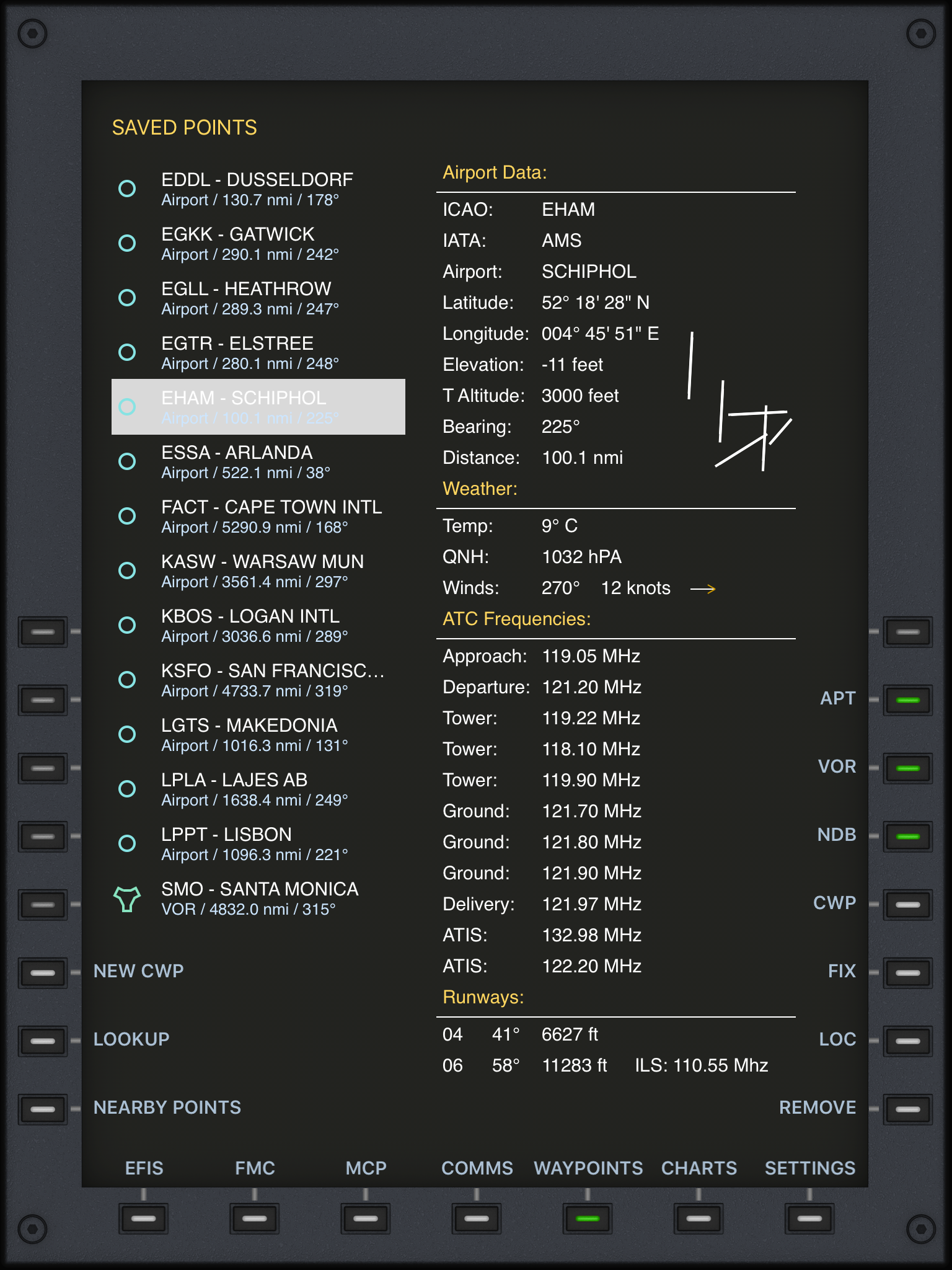Viewport: 952px width, 1270px height.
Task: Switch to the MCP page
Action: click(366, 1168)
